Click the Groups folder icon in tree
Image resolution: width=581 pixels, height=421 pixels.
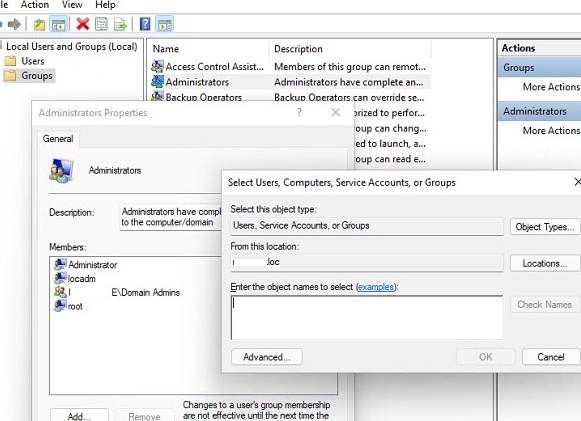tap(10, 76)
